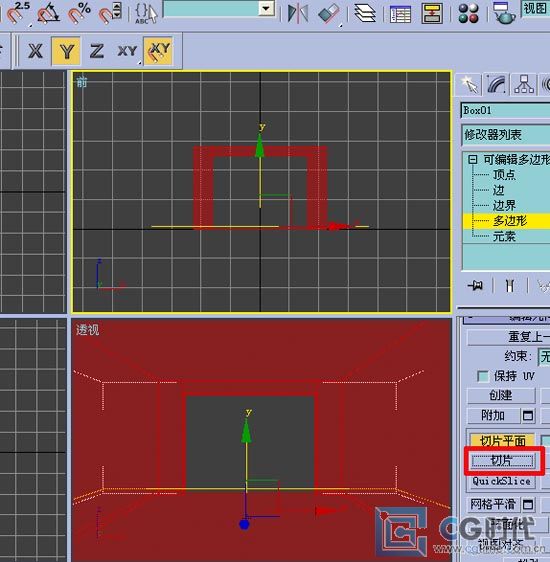This screenshot has width=550, height=562.
Task: Click the Box01 object name field
Action: [505, 110]
